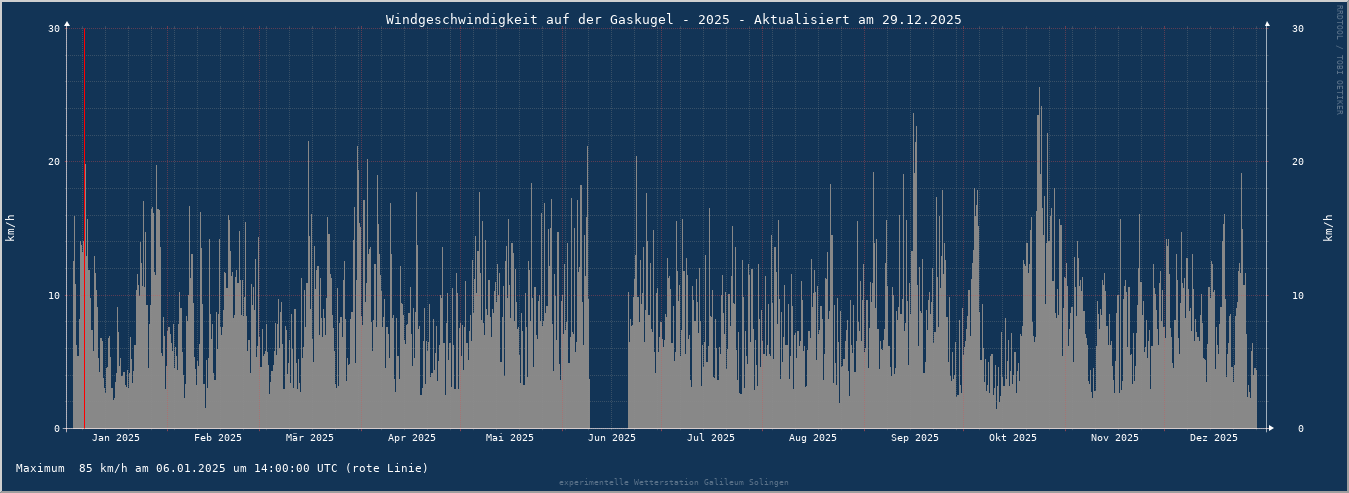Click the upward arrow atop the left y-axis
1349x493 pixels.
coord(67,23)
